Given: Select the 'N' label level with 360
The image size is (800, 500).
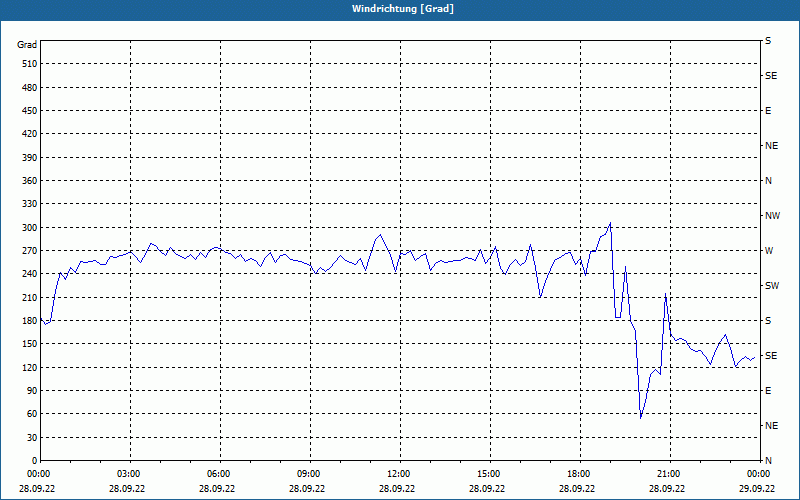Looking at the screenshot, I should pos(769,181).
